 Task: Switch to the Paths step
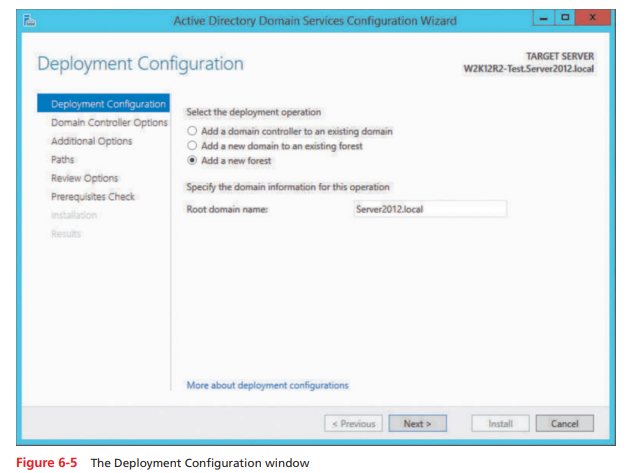[63, 160]
